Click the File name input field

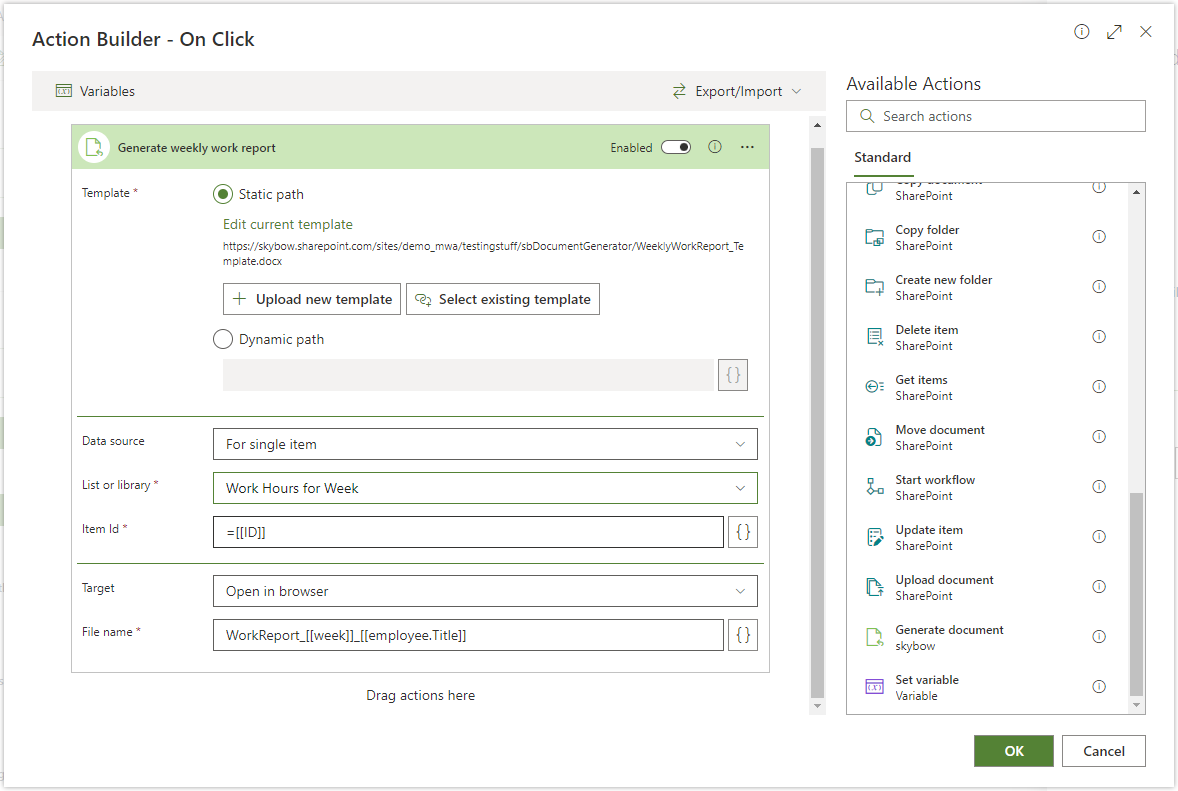[x=468, y=635]
